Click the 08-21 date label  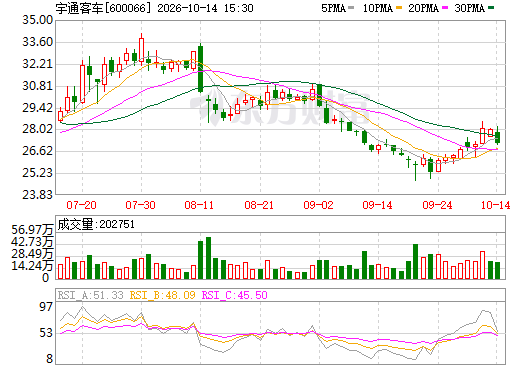[259, 205]
